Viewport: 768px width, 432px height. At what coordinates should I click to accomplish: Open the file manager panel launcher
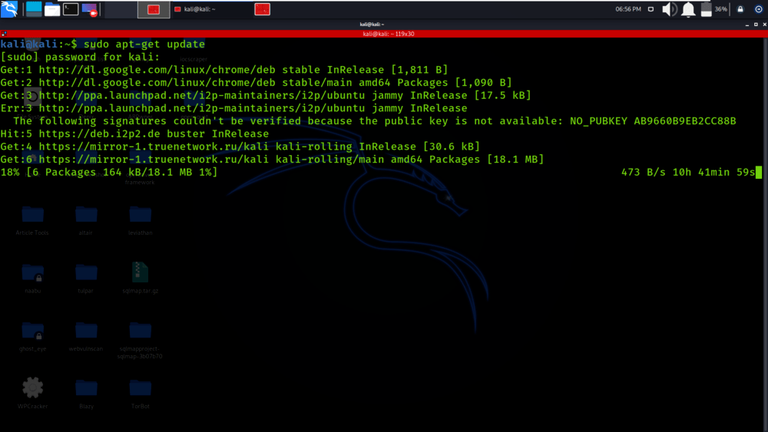click(52, 9)
